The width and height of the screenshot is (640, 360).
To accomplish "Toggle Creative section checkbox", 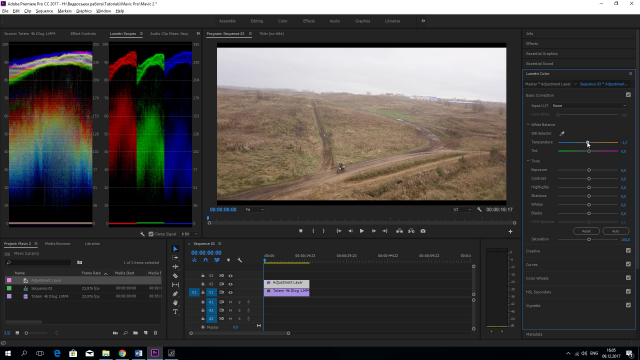I will [628, 251].
